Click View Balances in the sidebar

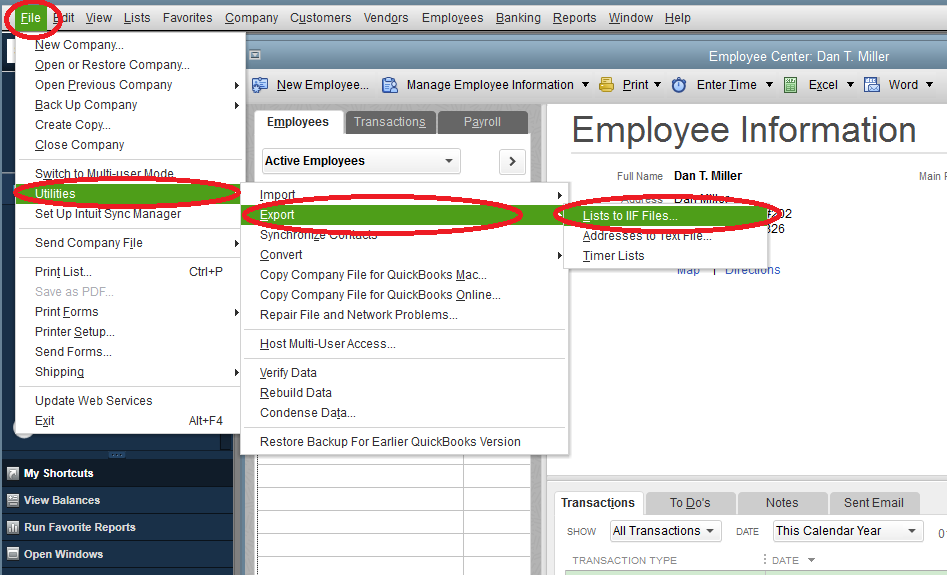coord(61,500)
